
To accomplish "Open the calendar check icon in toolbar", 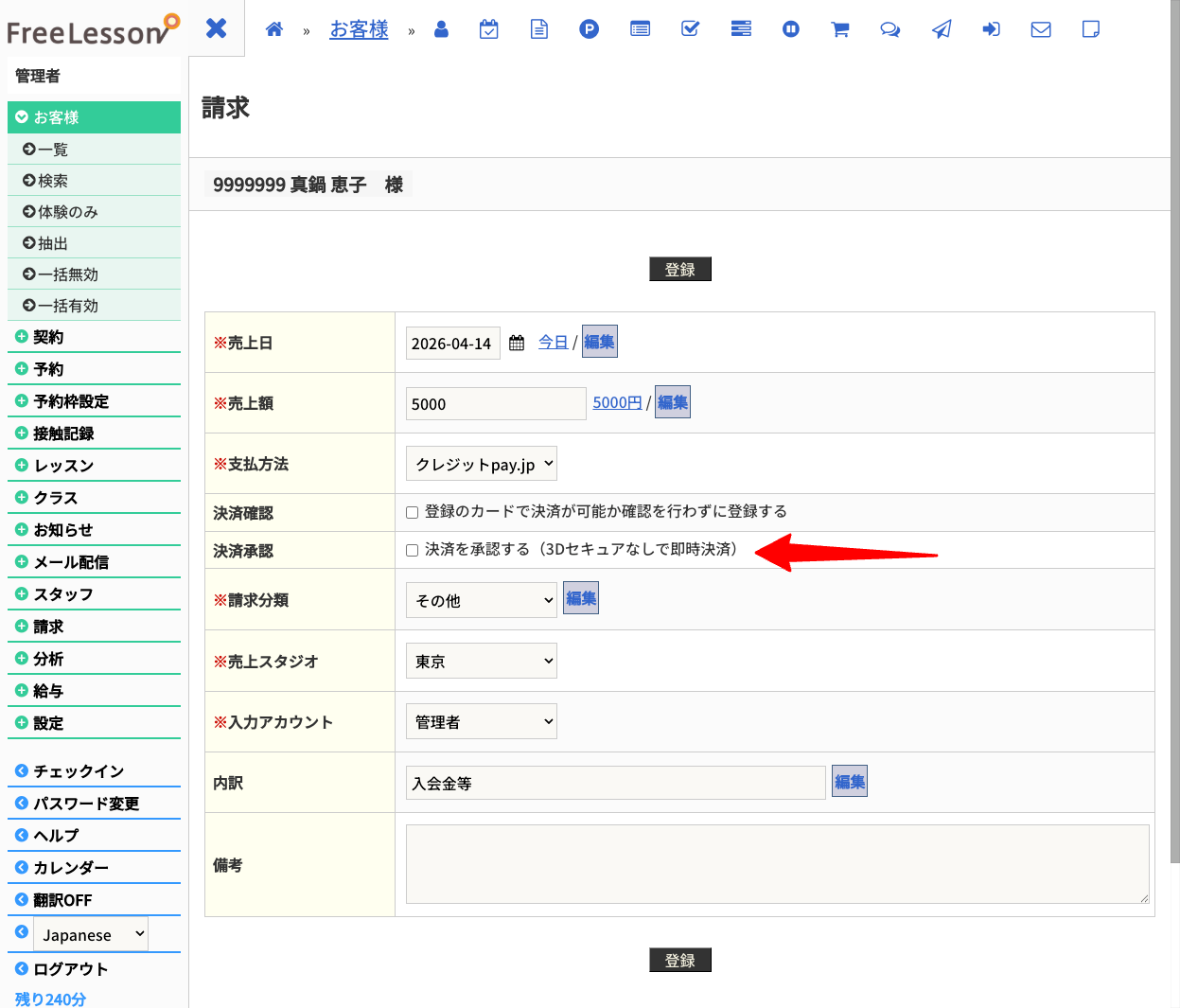I will (488, 29).
